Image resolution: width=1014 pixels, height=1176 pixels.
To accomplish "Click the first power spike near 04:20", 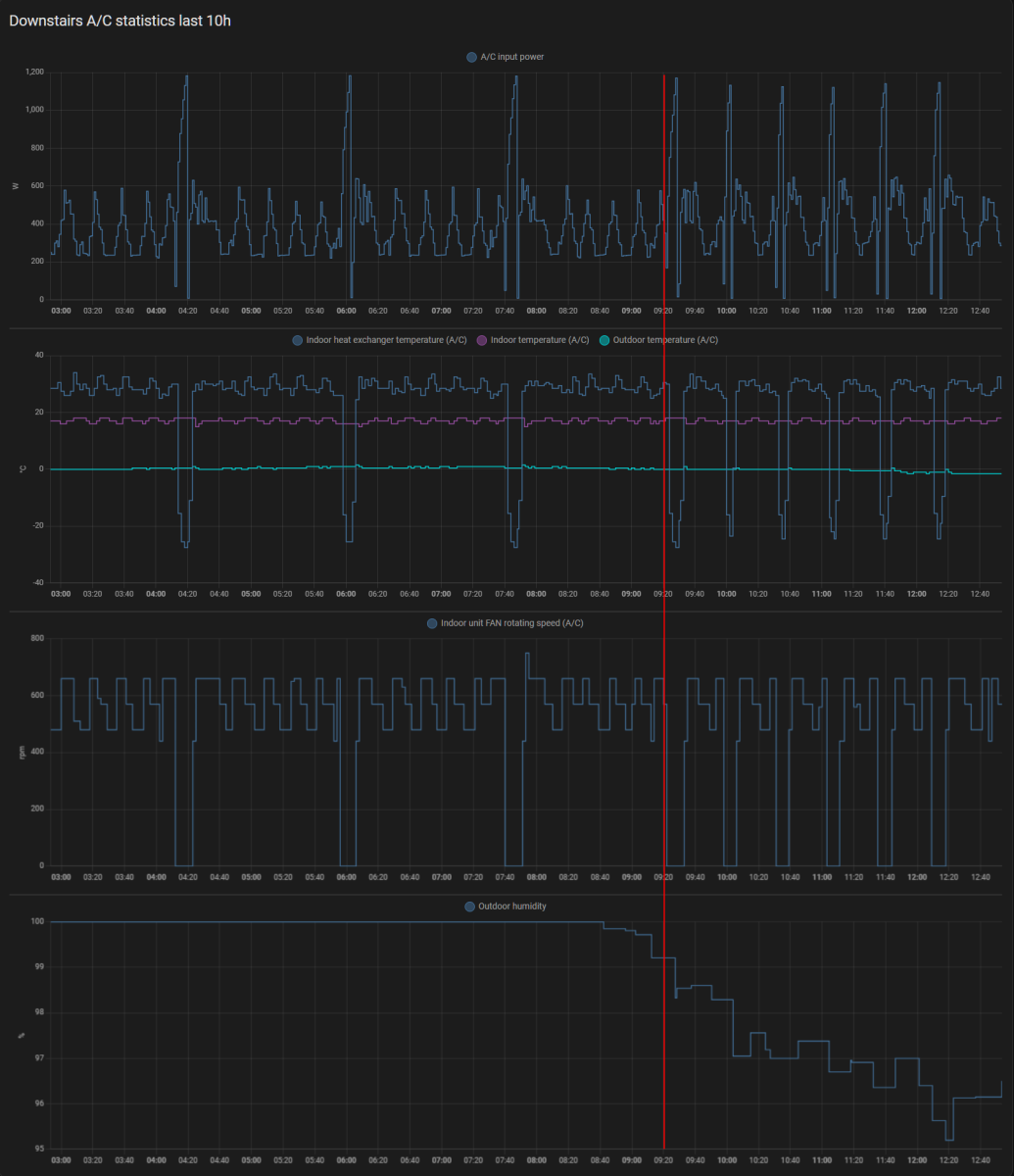I will (x=185, y=78).
